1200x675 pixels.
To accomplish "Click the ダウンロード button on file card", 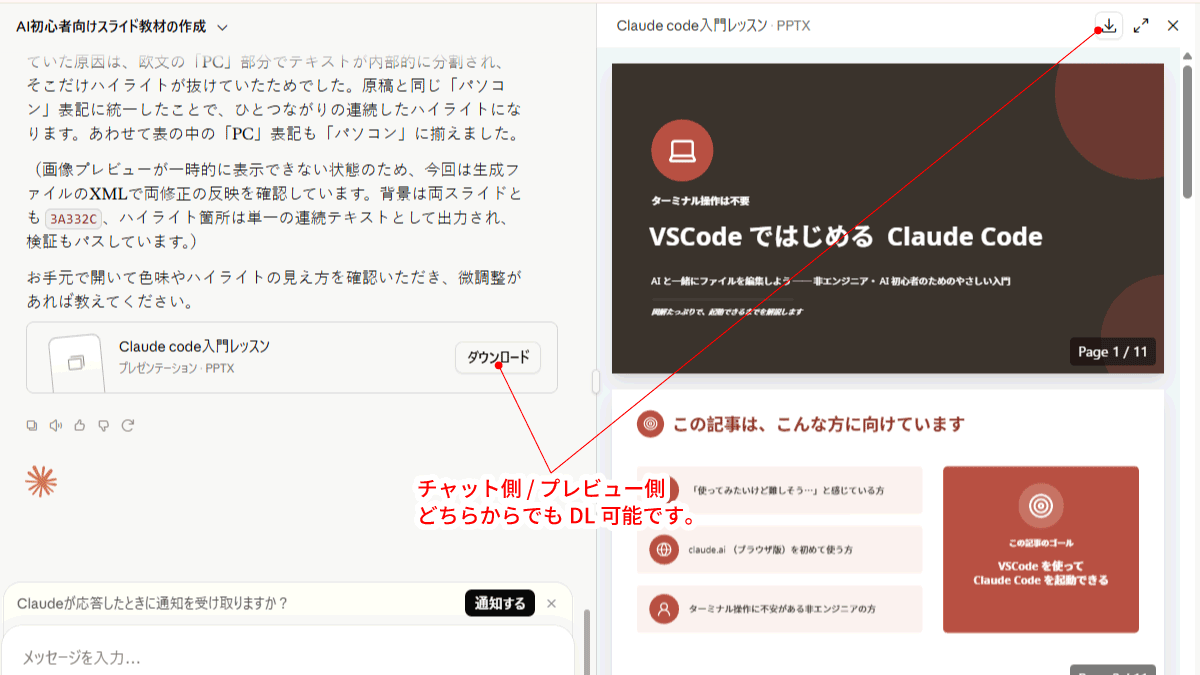I will [x=498, y=358].
